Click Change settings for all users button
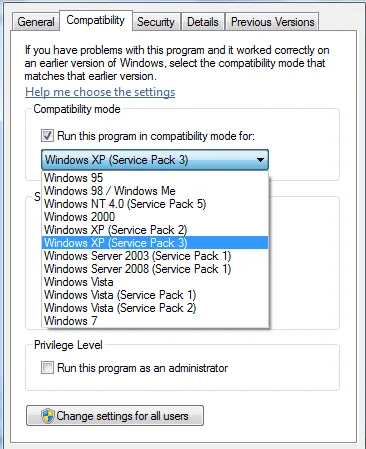 click(x=115, y=416)
